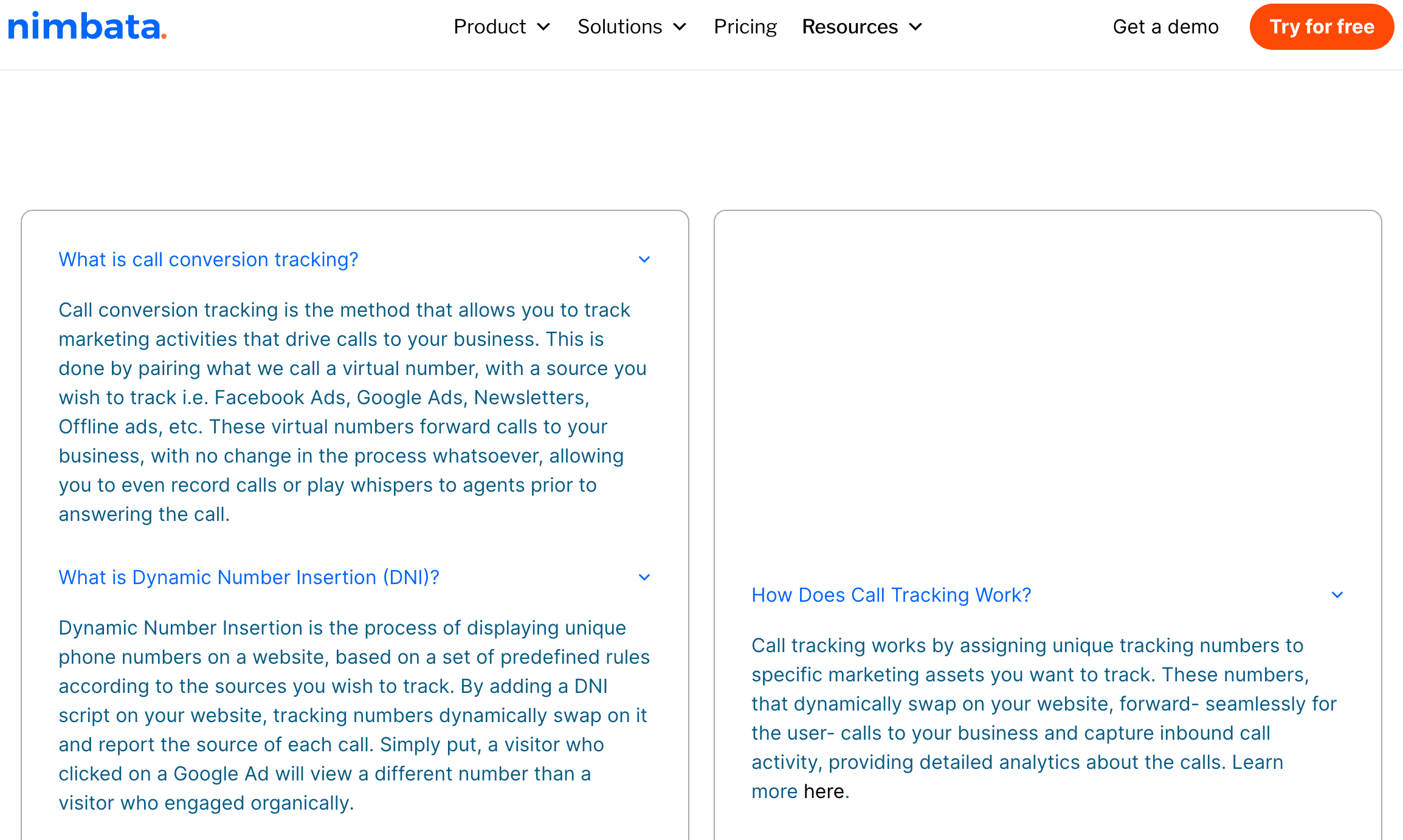Click the call conversion tracking answer paragraph
The image size is (1403, 840).
pos(353,412)
